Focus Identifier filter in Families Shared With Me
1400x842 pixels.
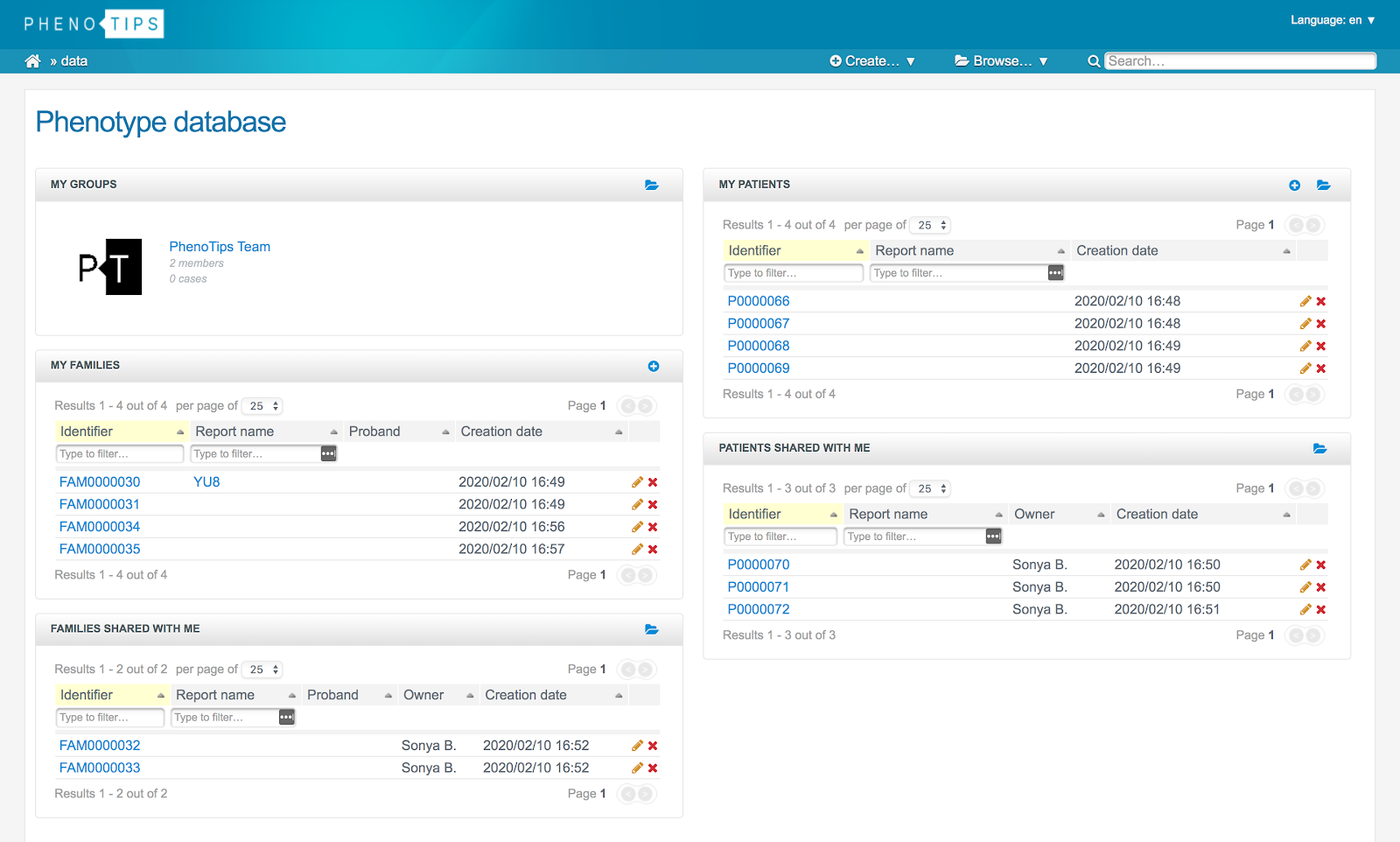(x=110, y=718)
